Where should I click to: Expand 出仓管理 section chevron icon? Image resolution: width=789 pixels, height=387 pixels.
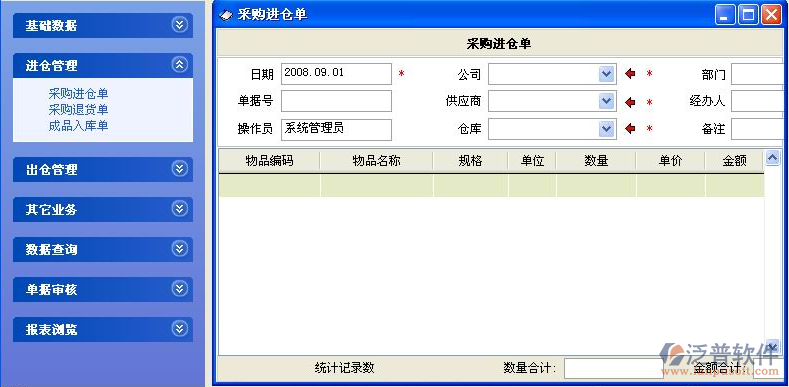coord(180,169)
